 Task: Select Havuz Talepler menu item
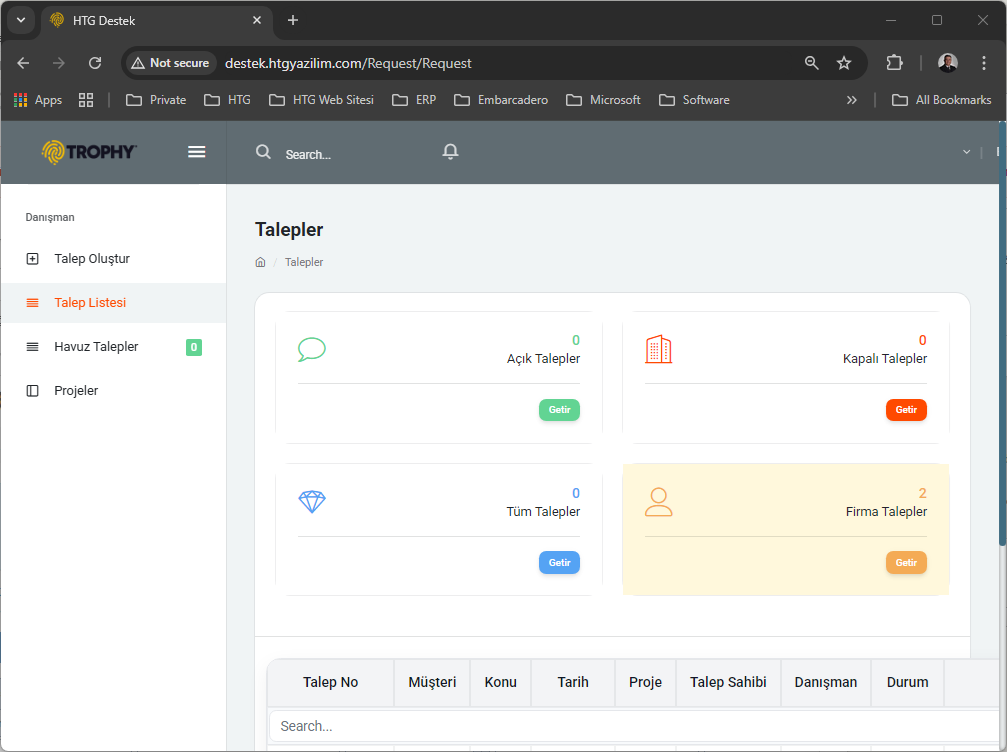(96, 347)
